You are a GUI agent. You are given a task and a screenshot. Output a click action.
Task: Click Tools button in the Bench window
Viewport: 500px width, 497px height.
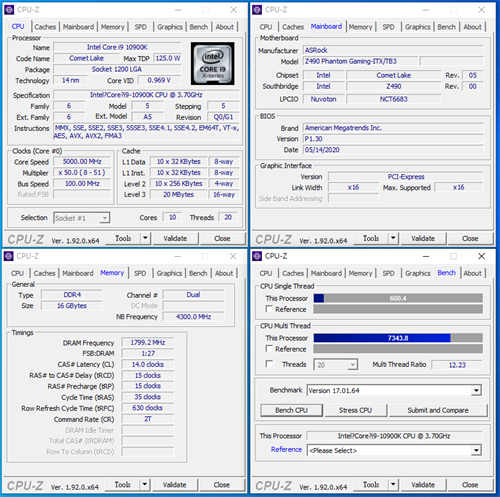[371, 484]
